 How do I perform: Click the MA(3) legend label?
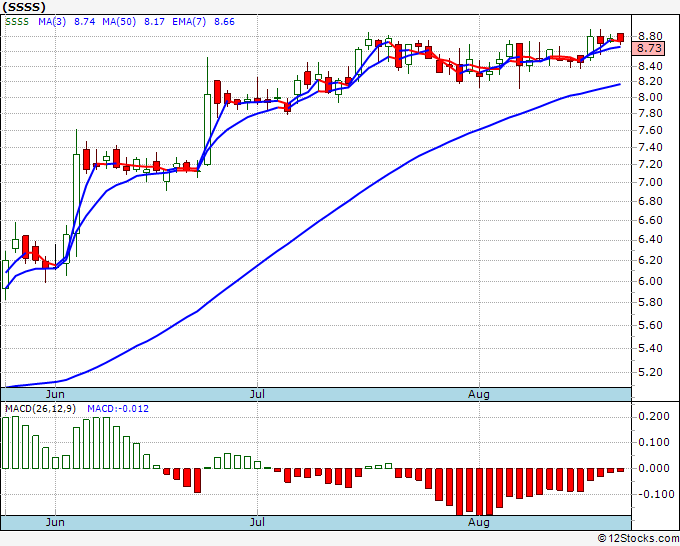click(52, 22)
